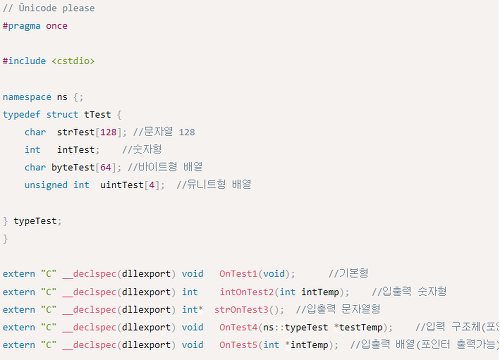Click the 'typeTest' typedef name
This screenshot has width=500, height=360.
[x=35, y=221]
